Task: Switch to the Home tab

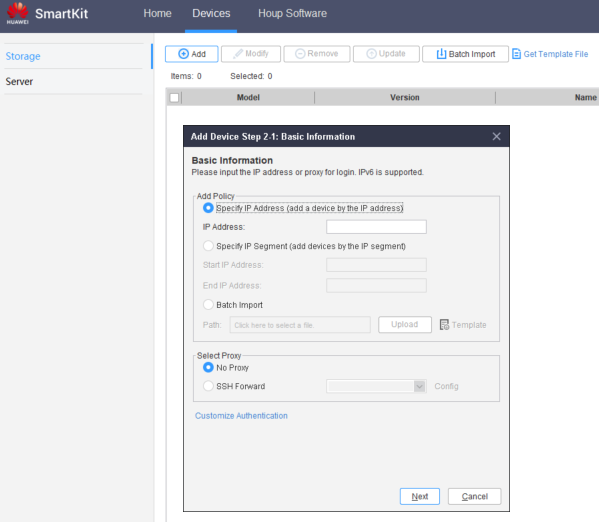Action: pos(157,13)
